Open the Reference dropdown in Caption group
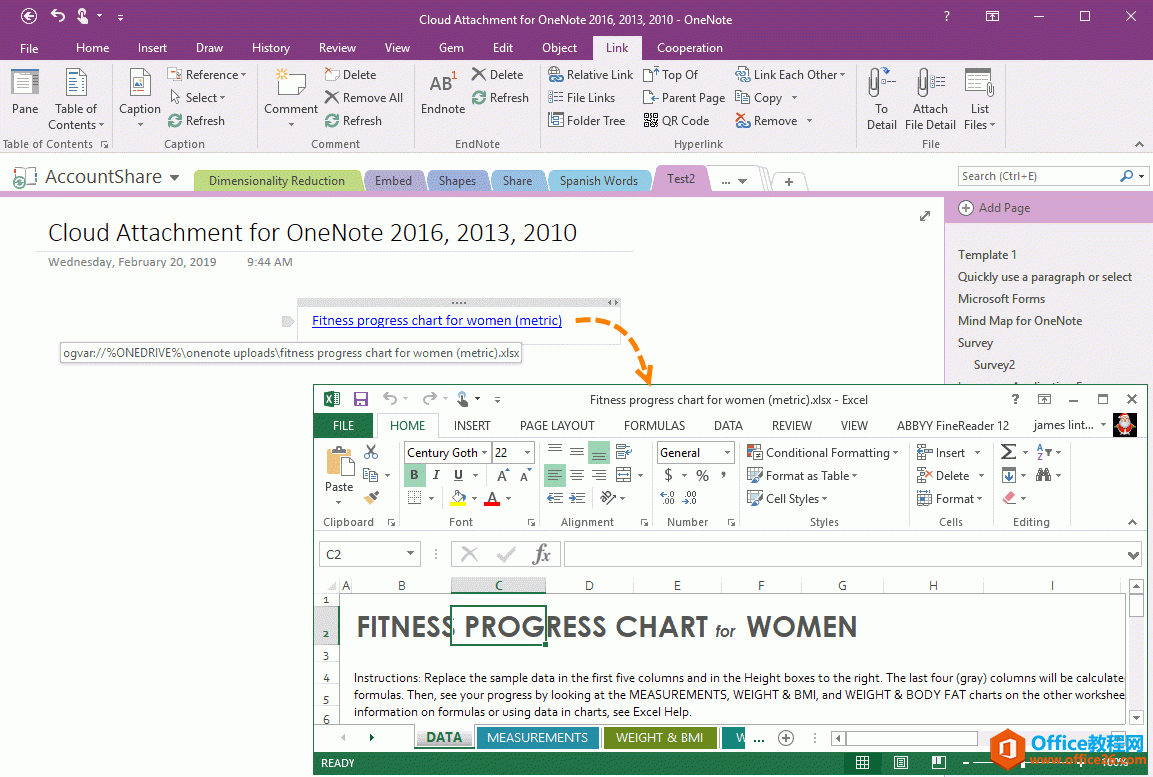This screenshot has width=1153, height=777. point(207,75)
